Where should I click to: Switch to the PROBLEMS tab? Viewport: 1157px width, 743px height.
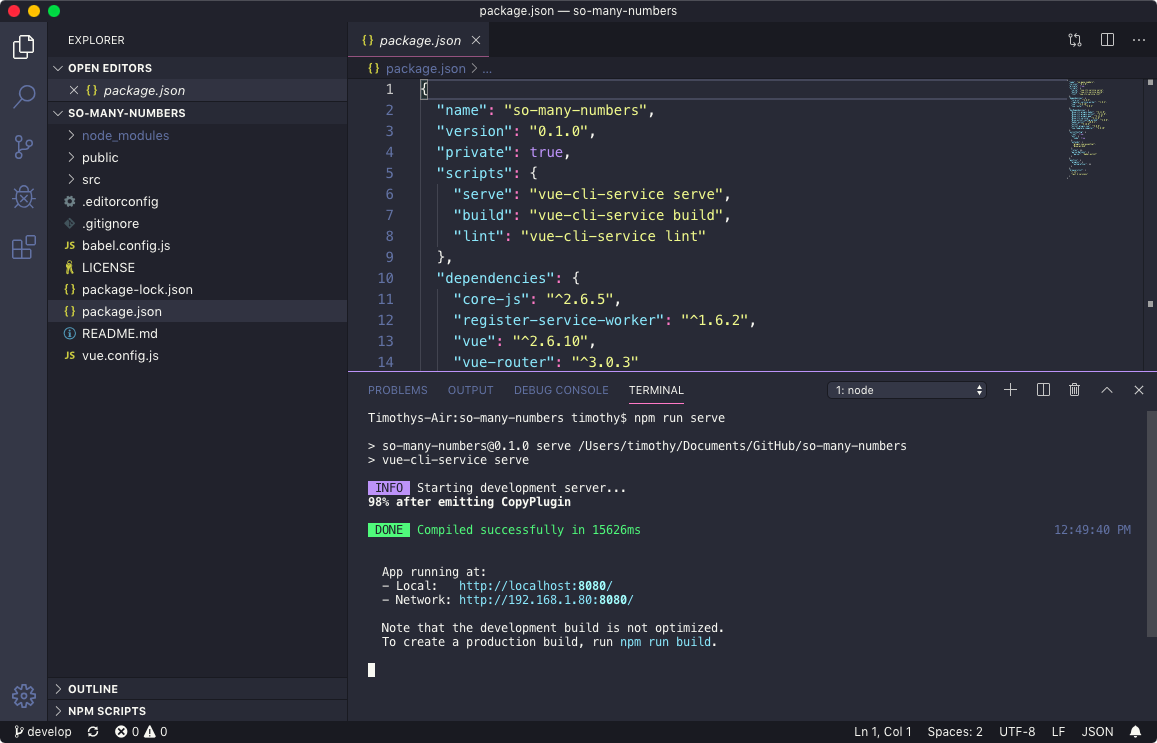[397, 390]
